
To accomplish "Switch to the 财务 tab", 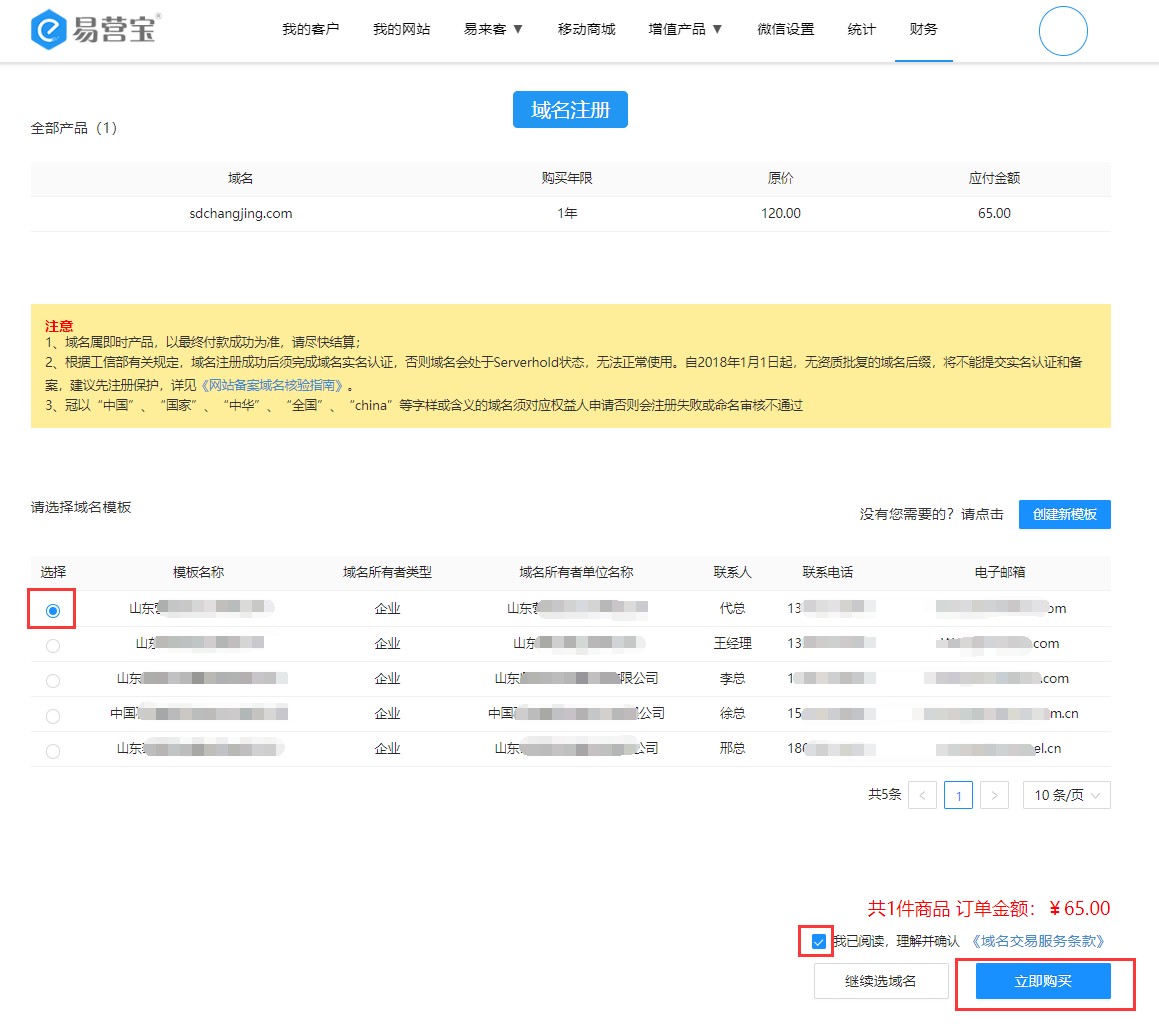I will coord(923,29).
